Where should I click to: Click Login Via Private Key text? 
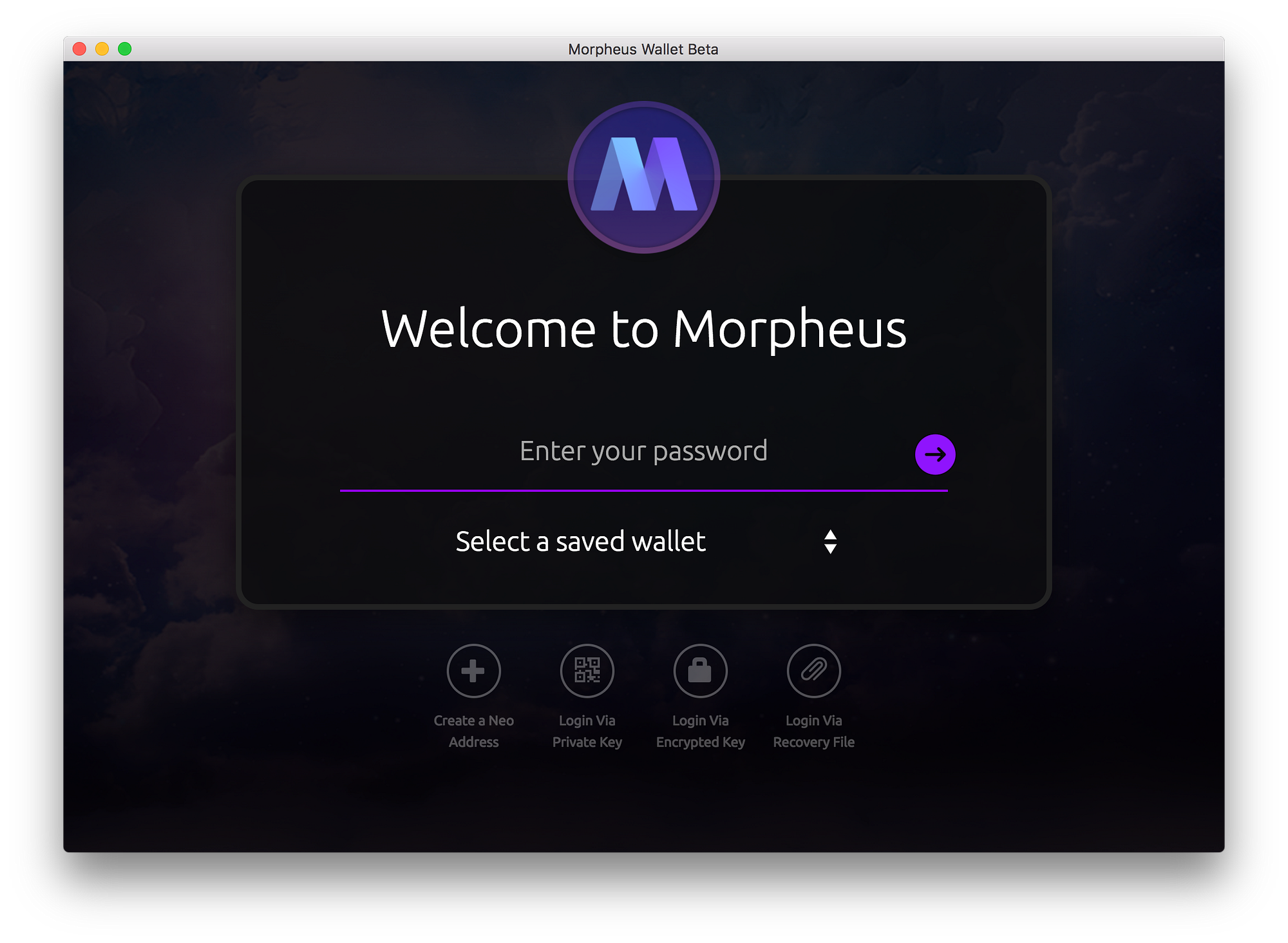pos(587,731)
